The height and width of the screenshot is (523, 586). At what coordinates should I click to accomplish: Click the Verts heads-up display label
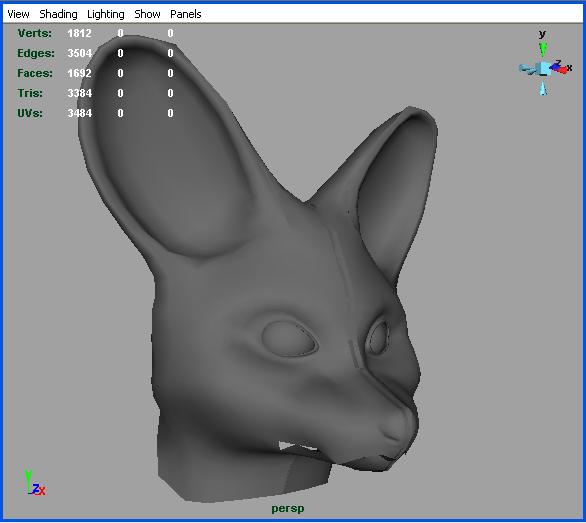[x=35, y=33]
